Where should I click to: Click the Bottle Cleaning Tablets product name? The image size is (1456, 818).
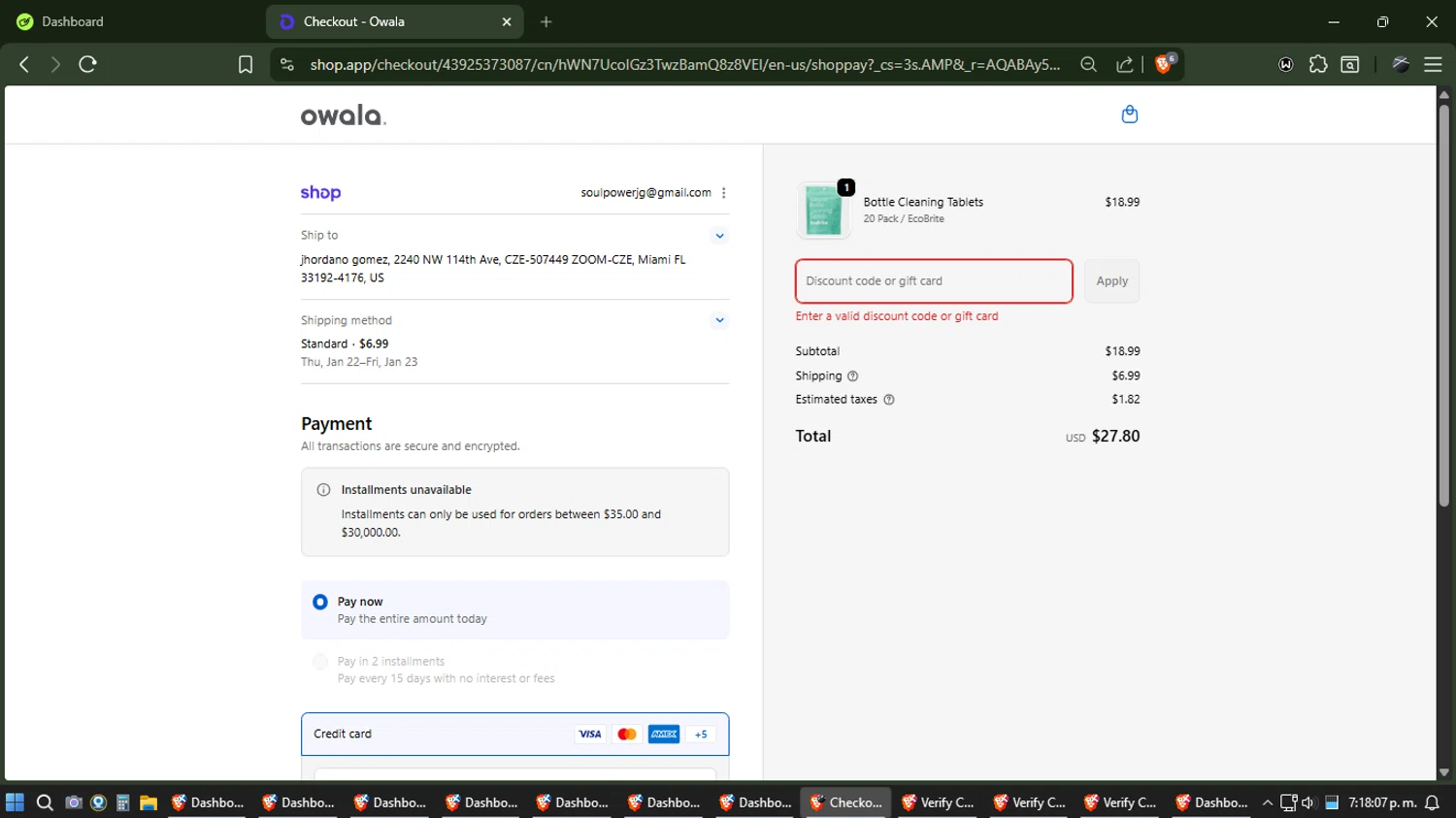tap(923, 202)
